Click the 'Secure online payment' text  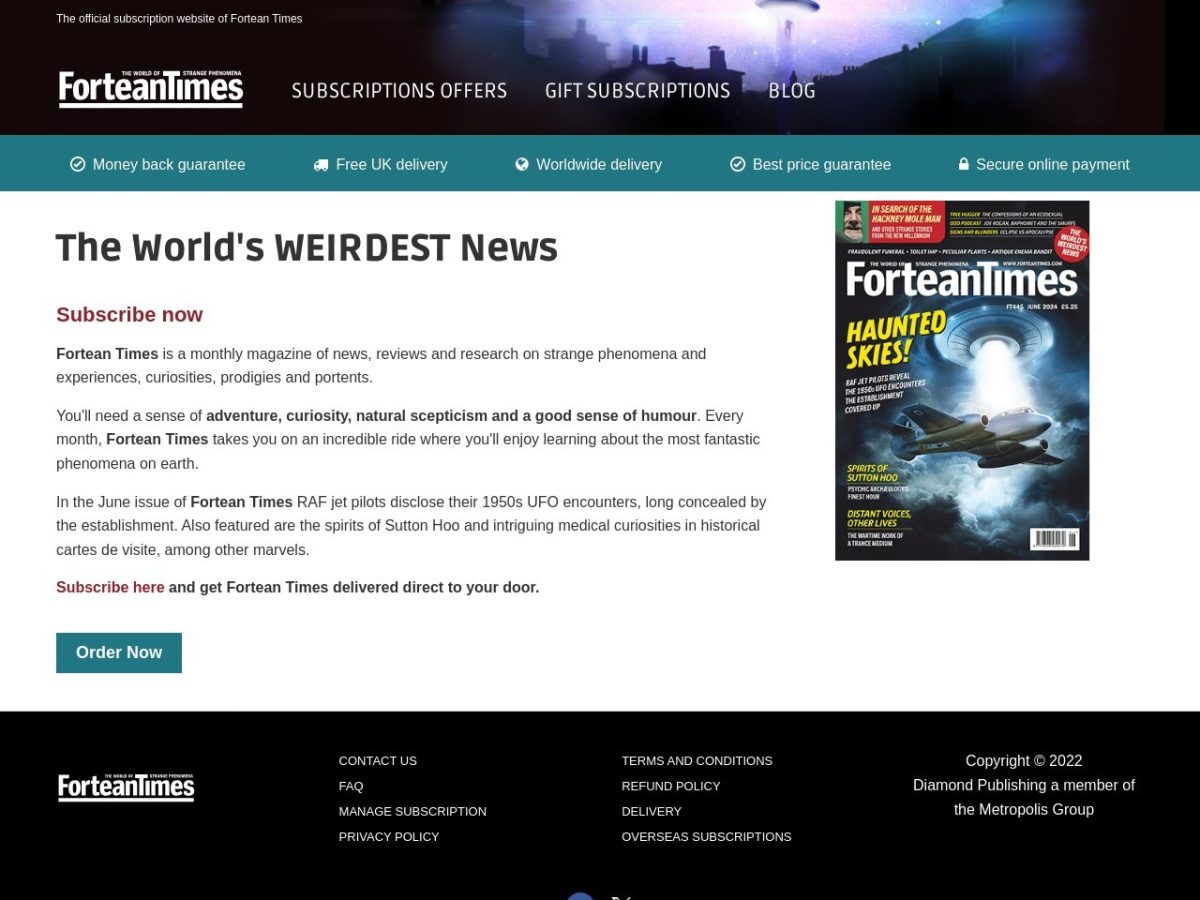pos(1053,164)
